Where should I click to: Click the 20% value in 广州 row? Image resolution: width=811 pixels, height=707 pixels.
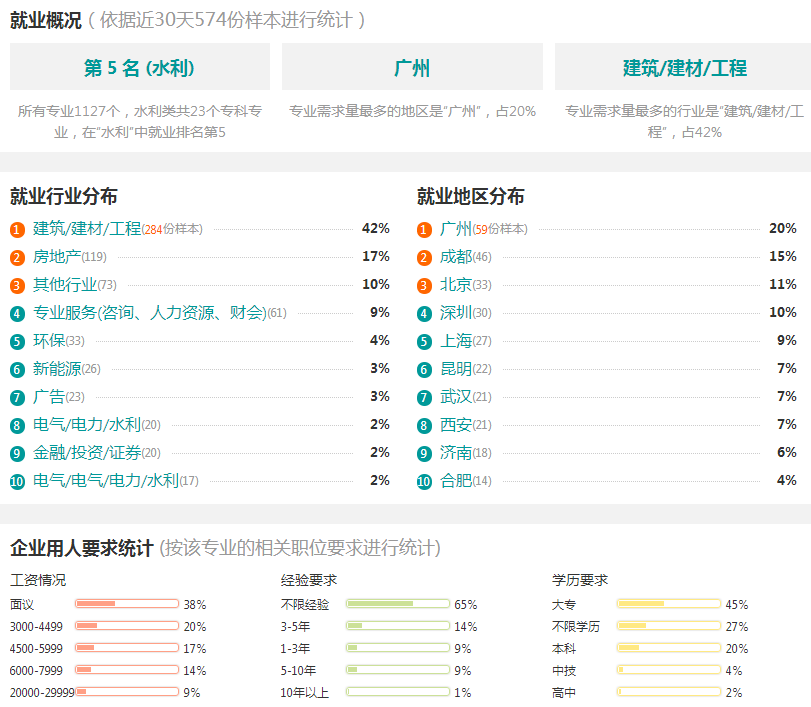tap(783, 228)
